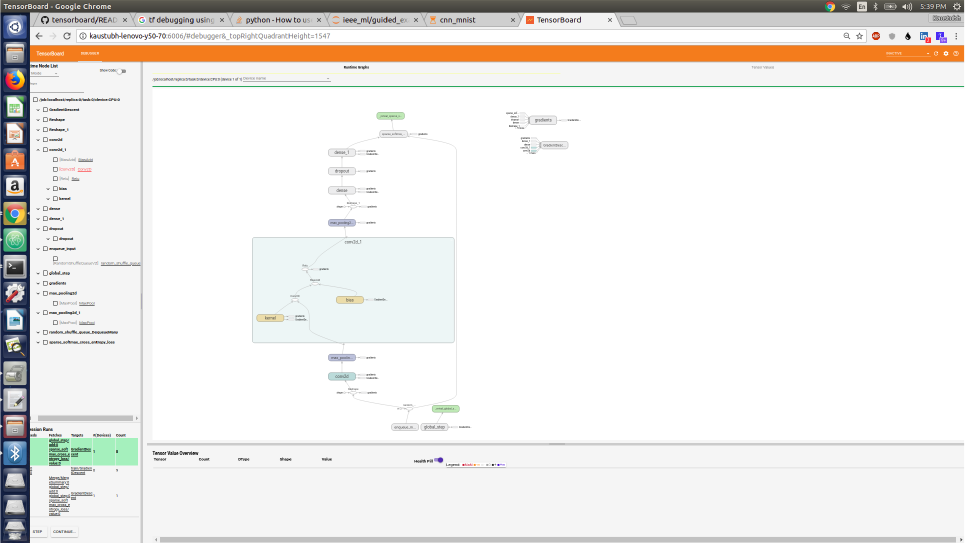Check the global_step node checkbox
The image size is (965, 543).
[45, 273]
